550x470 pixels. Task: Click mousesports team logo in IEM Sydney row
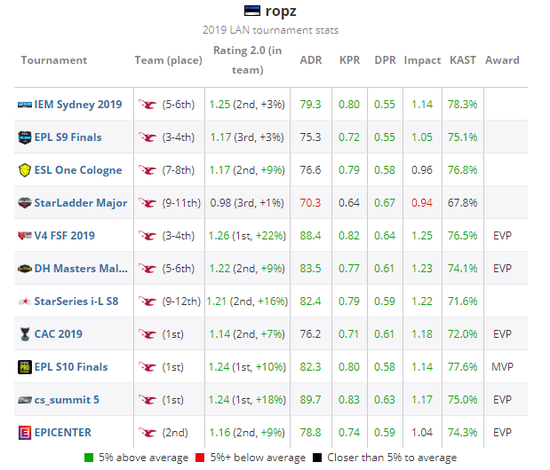(x=147, y=105)
